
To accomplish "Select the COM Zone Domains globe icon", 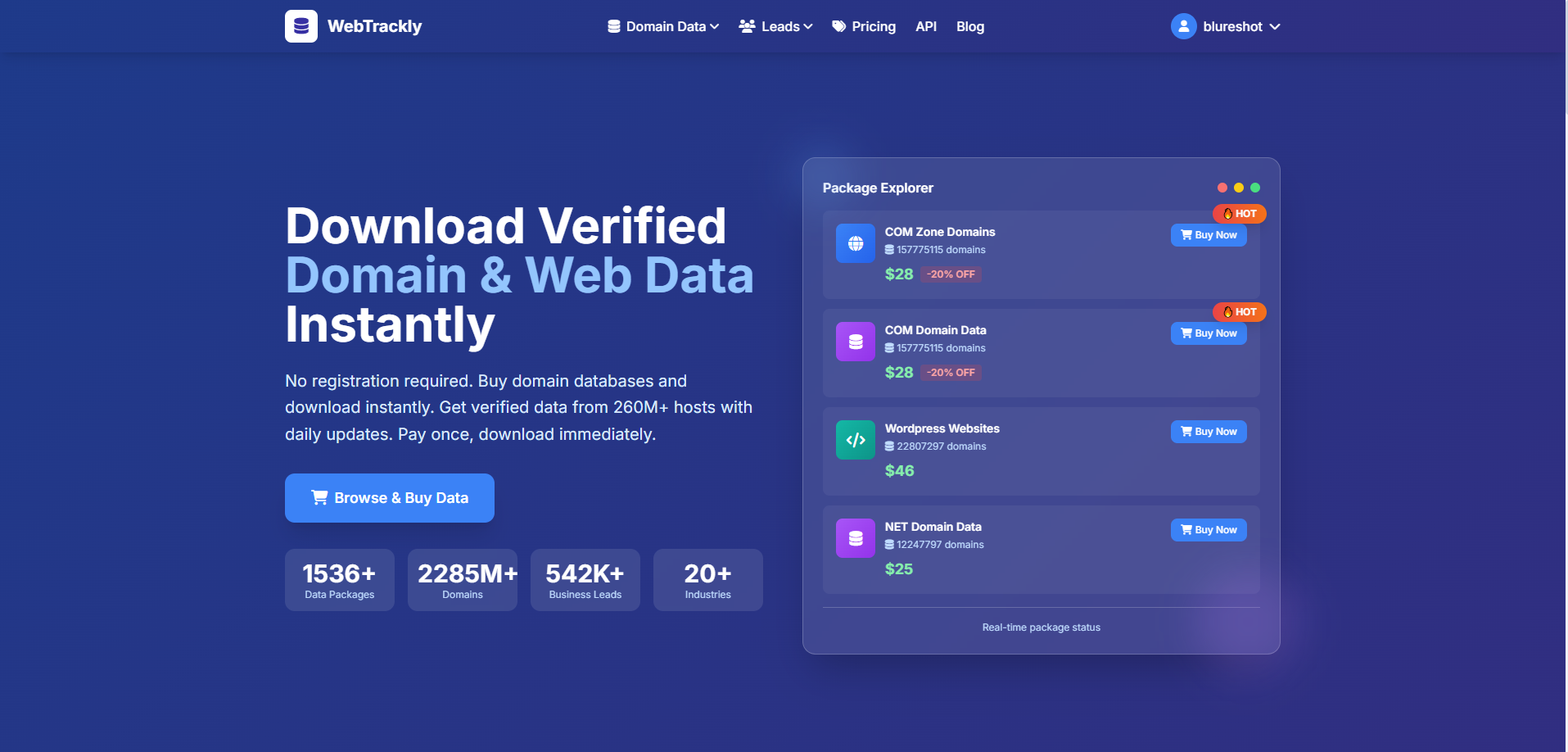I will point(855,242).
